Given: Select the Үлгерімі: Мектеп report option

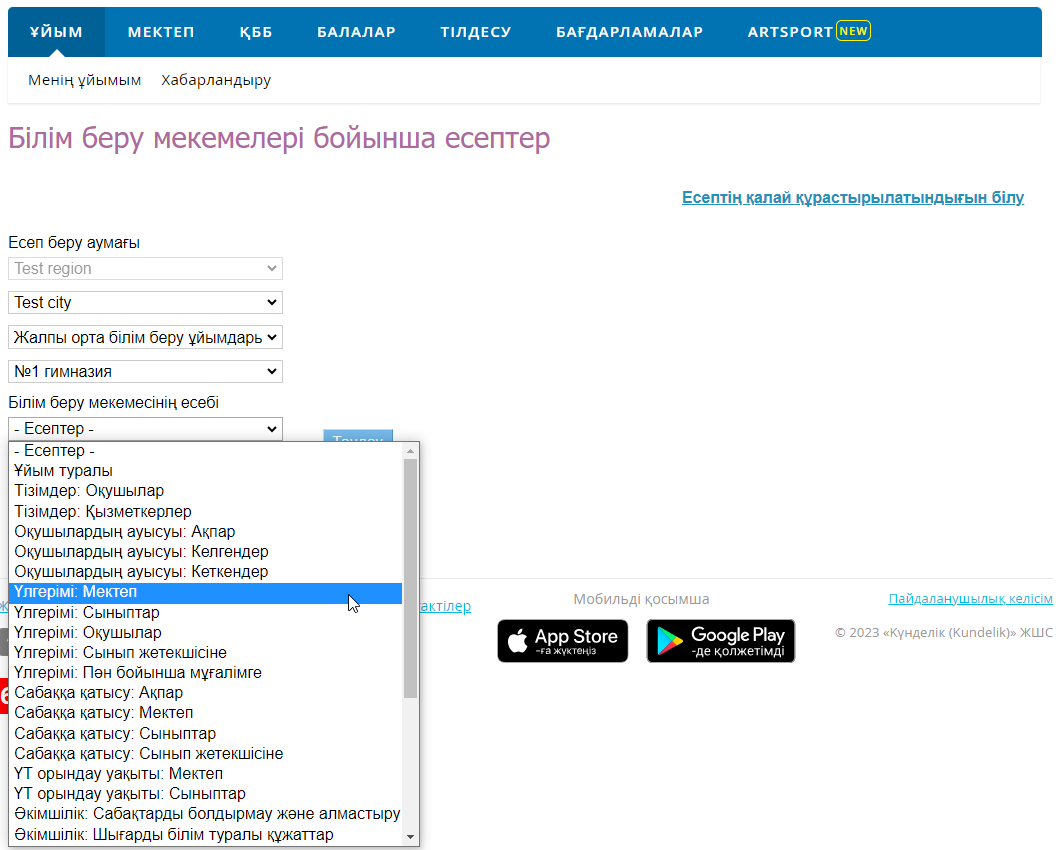Looking at the screenshot, I should (x=76, y=592).
